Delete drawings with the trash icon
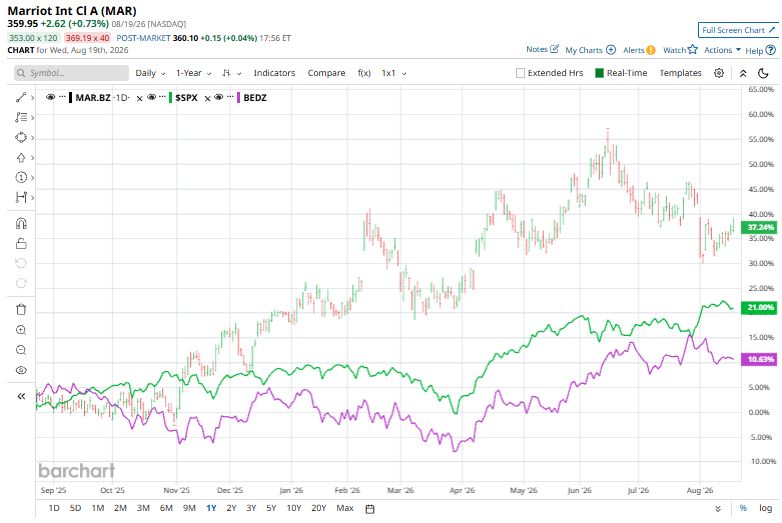The image size is (782, 523). [21, 310]
